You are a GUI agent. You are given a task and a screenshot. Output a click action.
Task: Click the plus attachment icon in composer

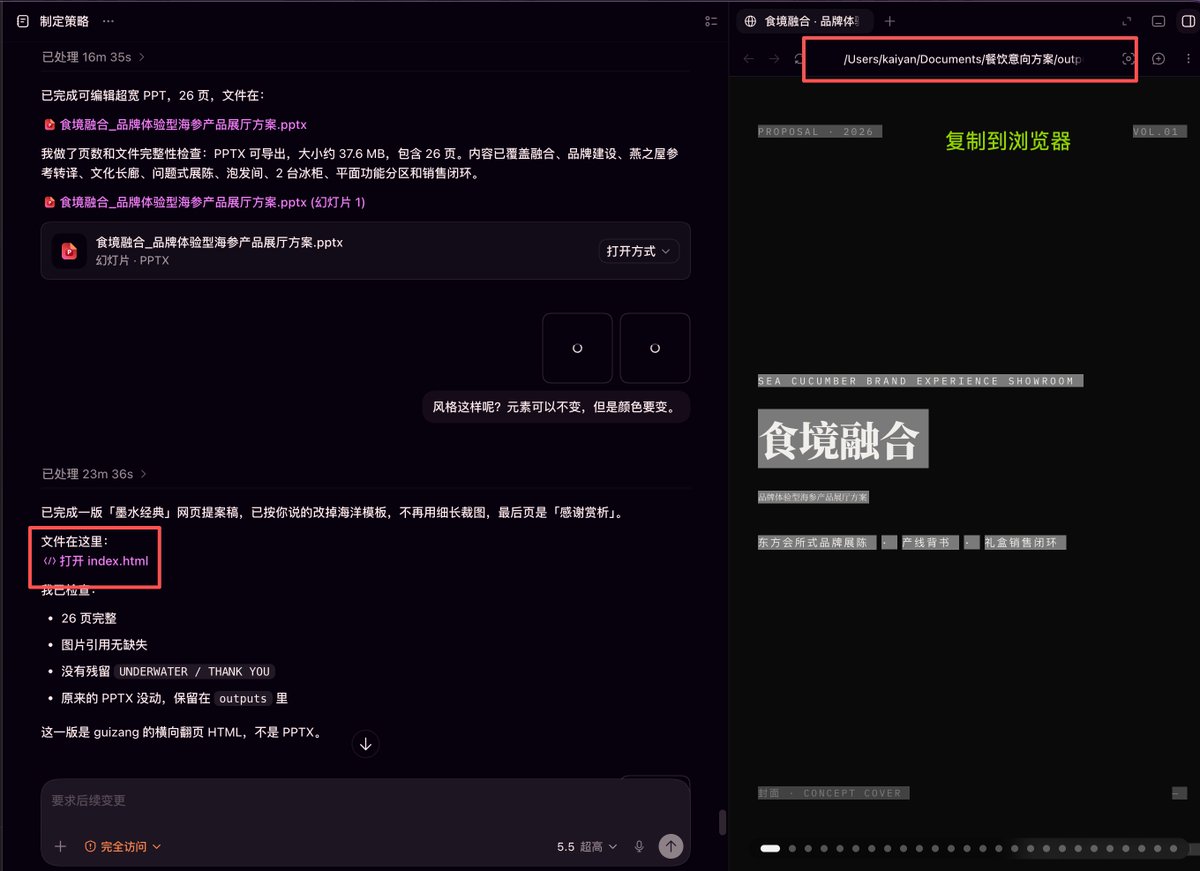coord(60,846)
